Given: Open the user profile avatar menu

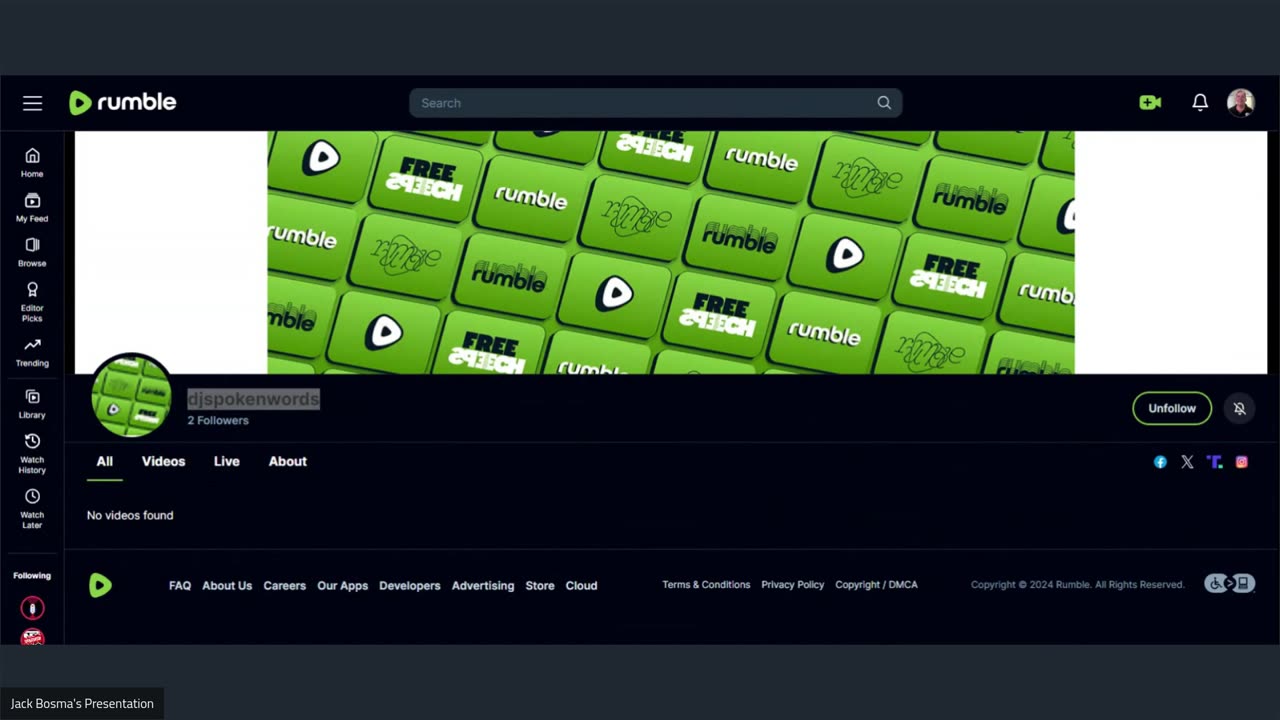Looking at the screenshot, I should click(1241, 102).
